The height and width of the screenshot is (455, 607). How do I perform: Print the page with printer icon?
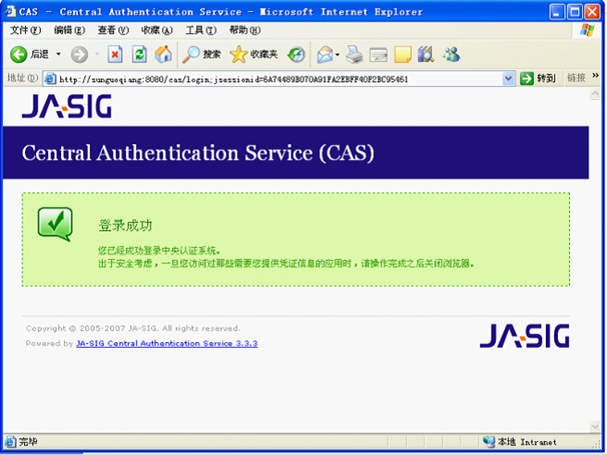click(354, 55)
